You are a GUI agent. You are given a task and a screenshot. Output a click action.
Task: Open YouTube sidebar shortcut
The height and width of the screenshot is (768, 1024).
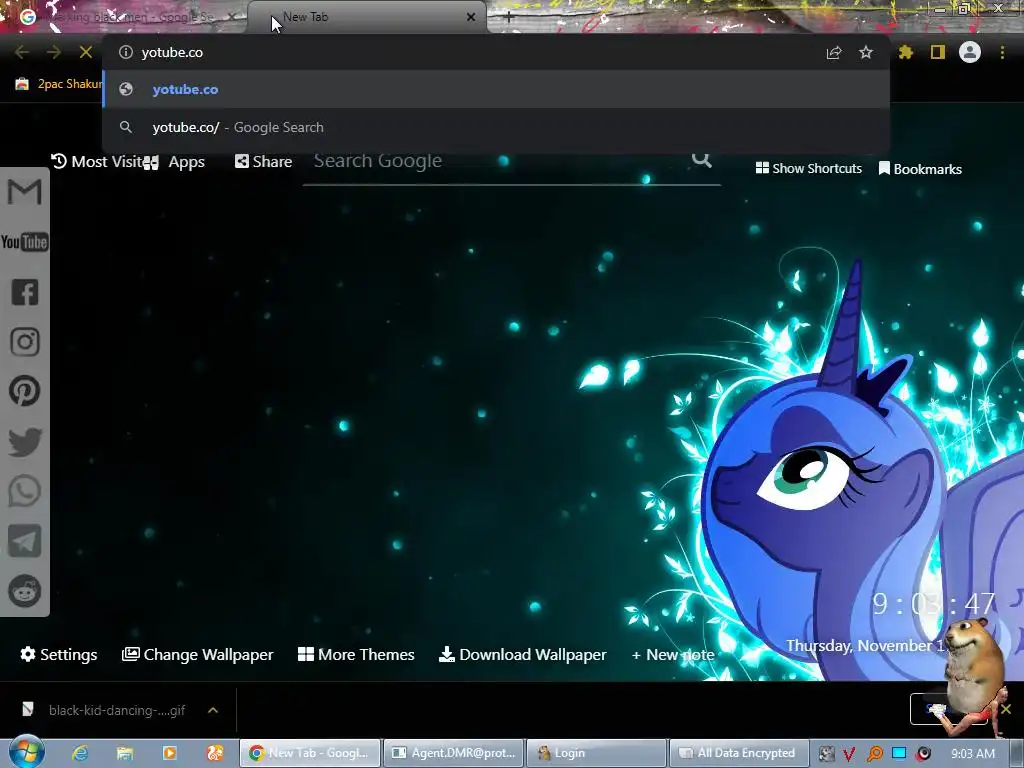point(24,242)
